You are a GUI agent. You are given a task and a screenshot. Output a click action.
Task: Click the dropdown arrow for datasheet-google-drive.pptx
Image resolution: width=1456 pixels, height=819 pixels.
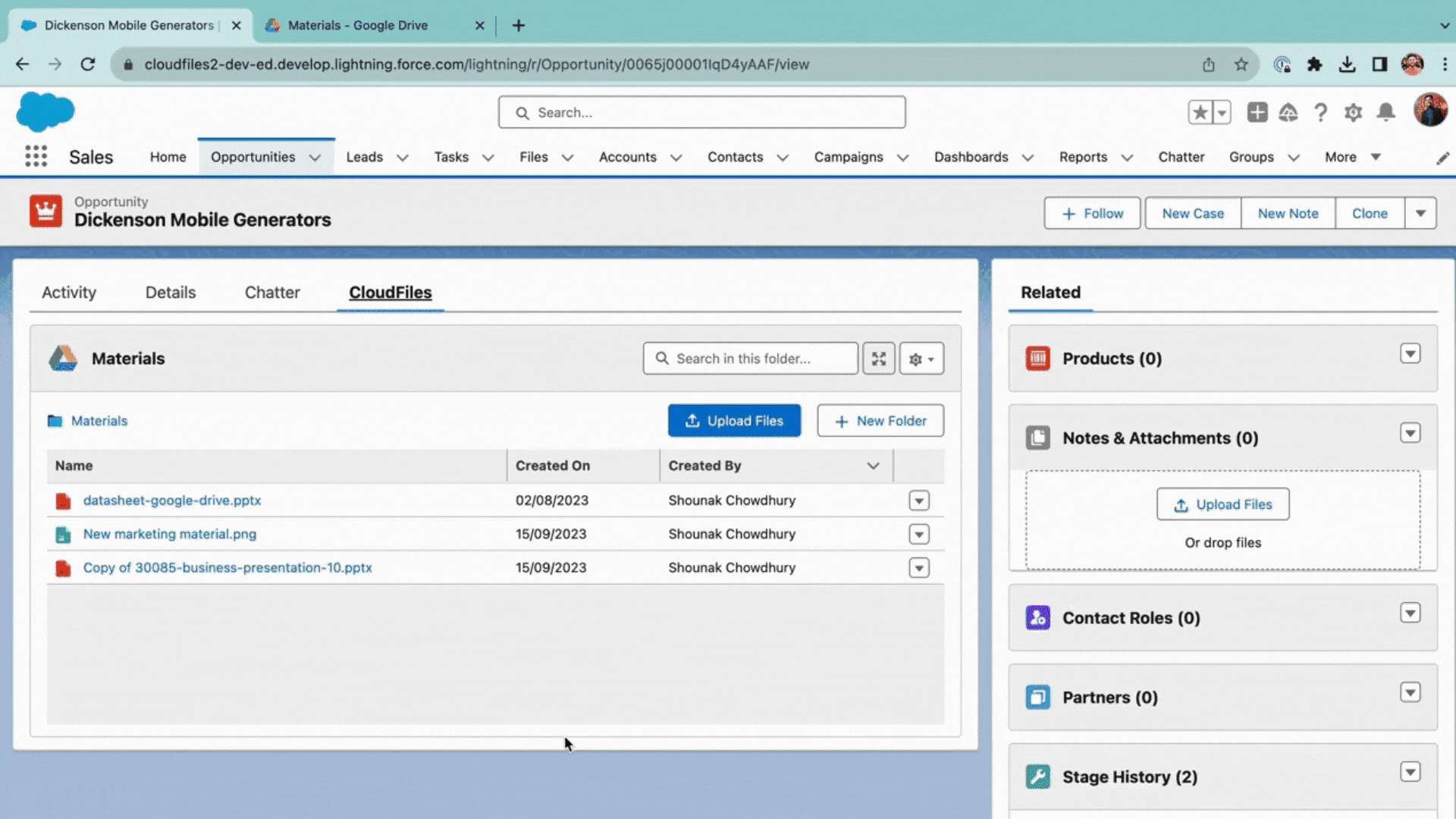pyautogui.click(x=918, y=500)
